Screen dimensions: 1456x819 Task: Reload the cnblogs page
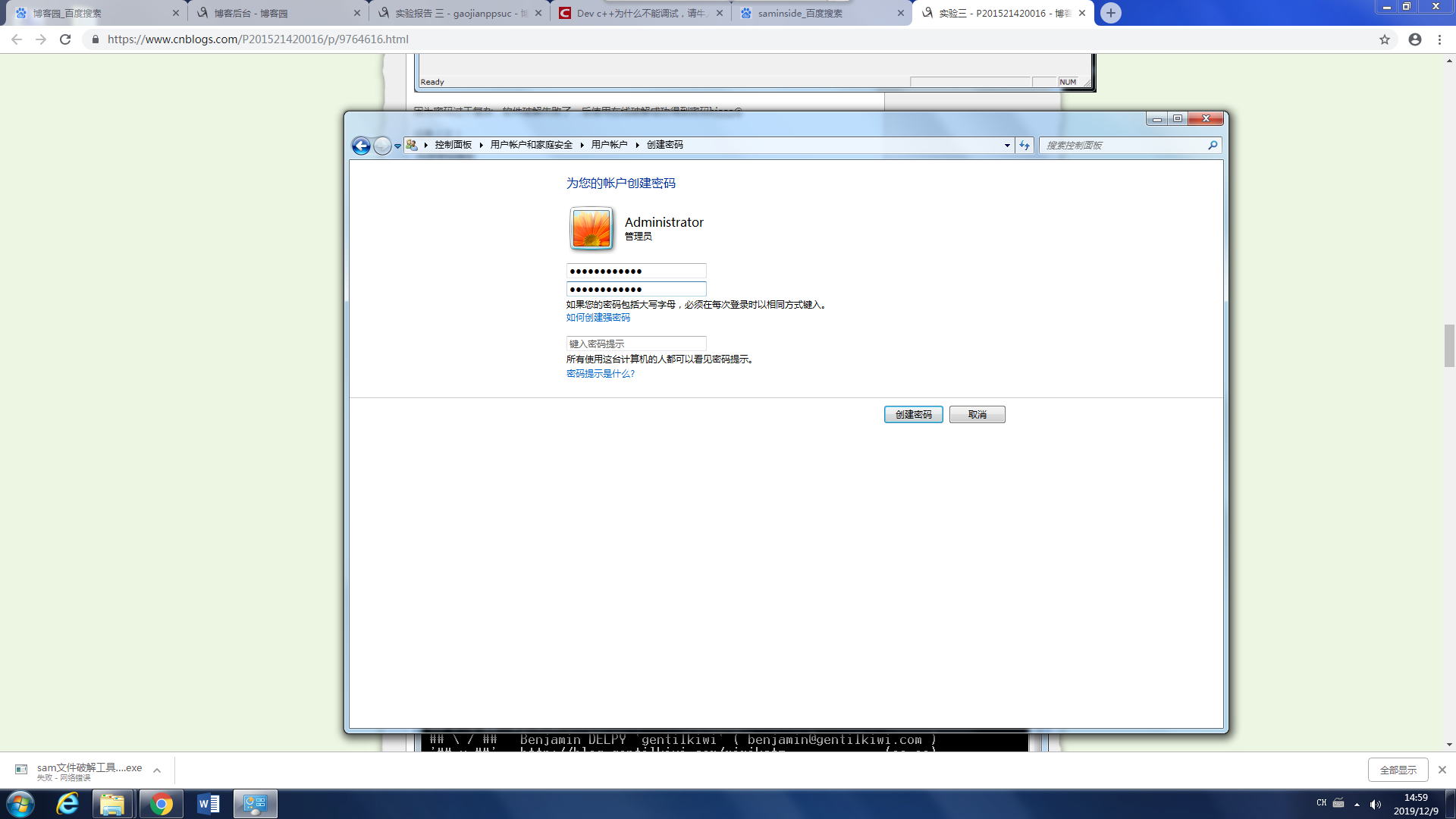pyautogui.click(x=65, y=39)
